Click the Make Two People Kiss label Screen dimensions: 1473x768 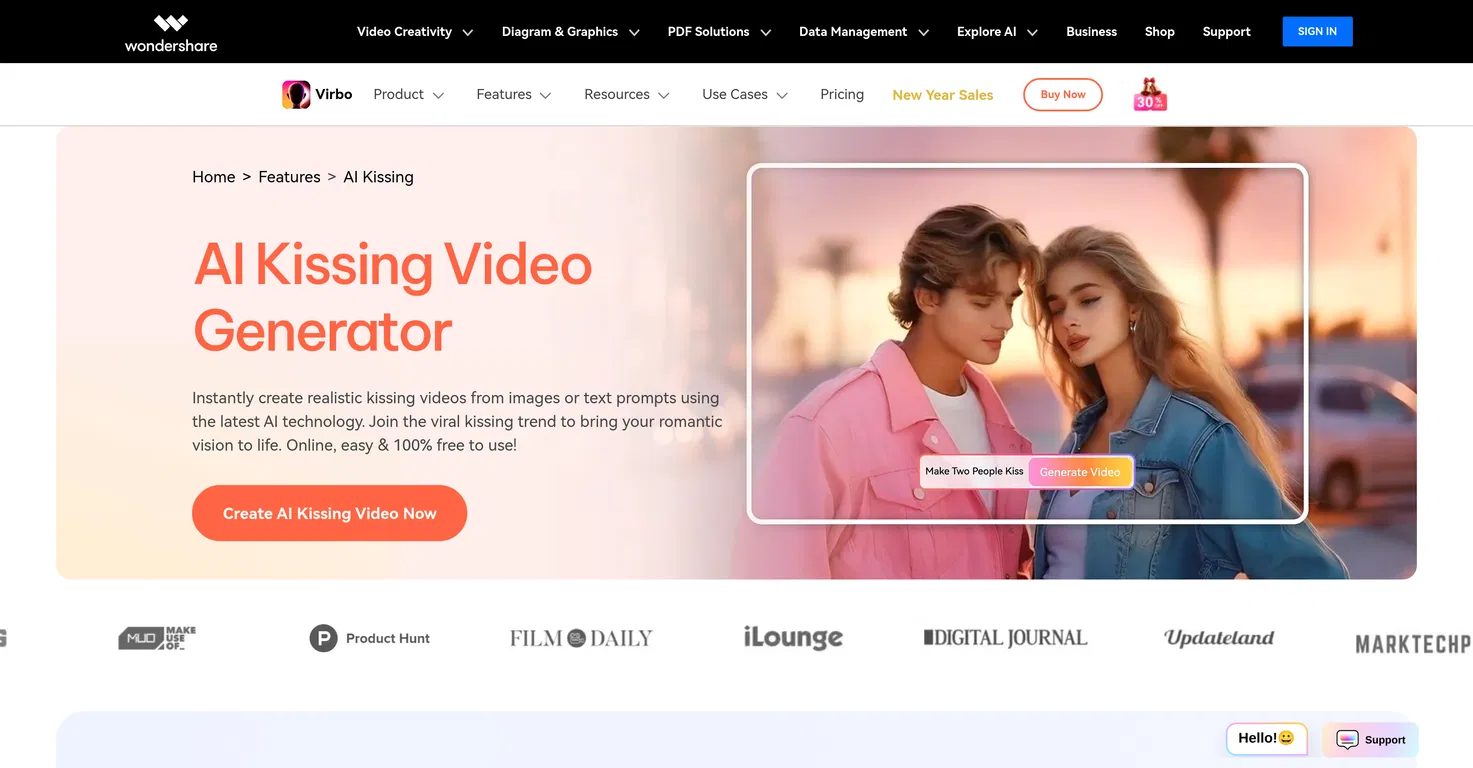point(974,471)
